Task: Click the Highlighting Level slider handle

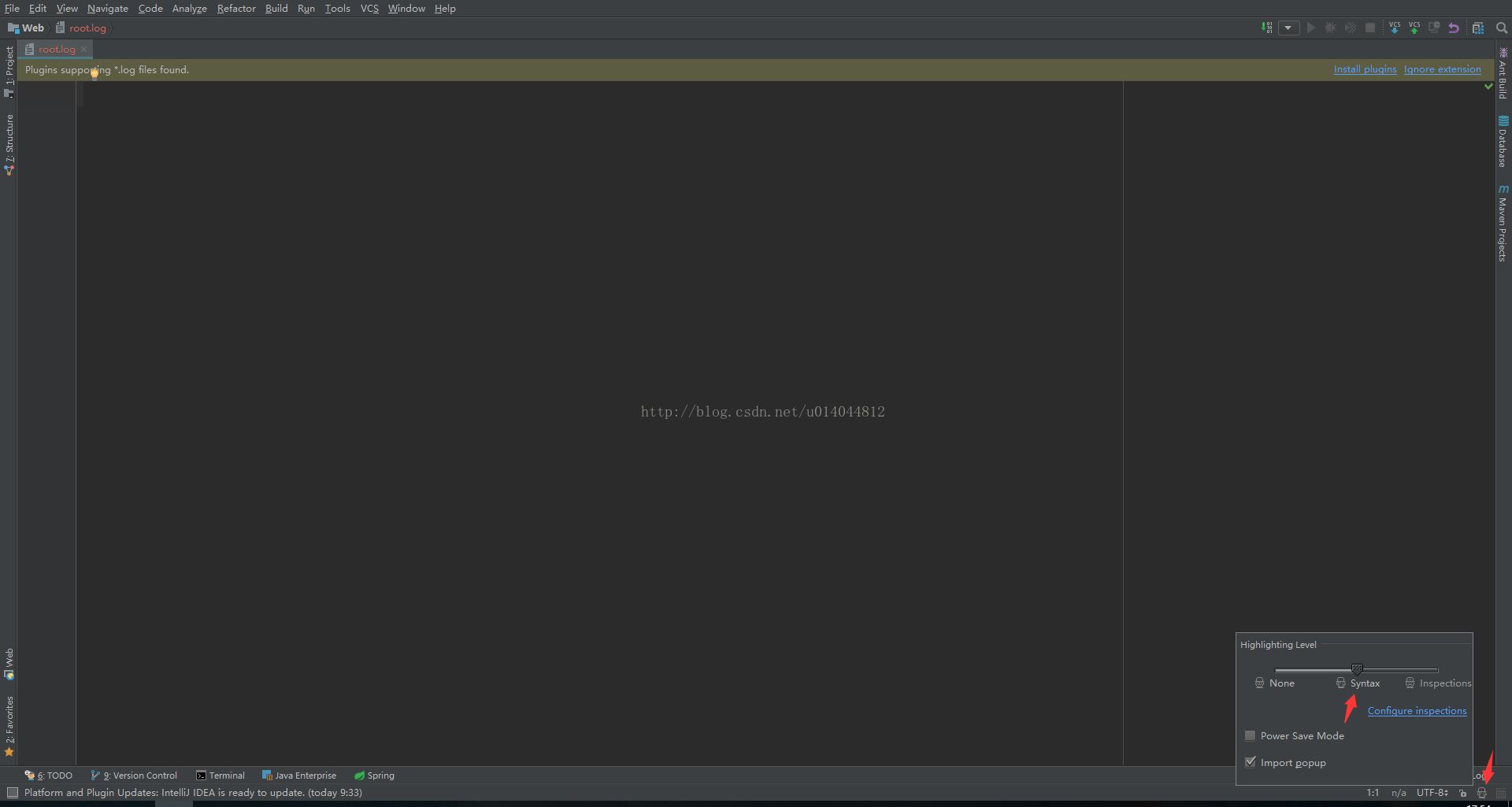Action: coord(1357,670)
